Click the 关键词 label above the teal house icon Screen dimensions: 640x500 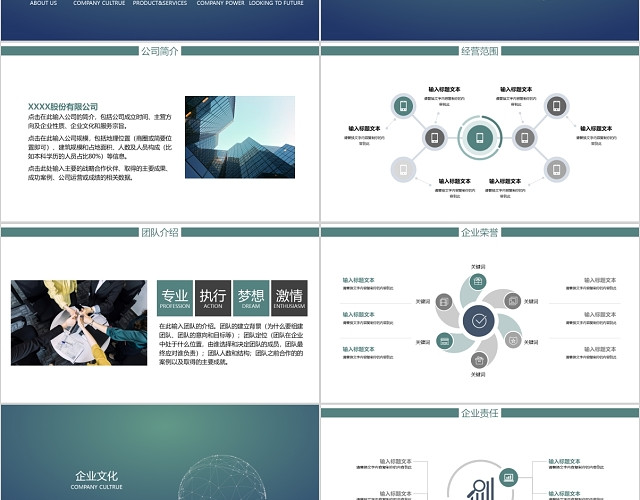pos(478,267)
